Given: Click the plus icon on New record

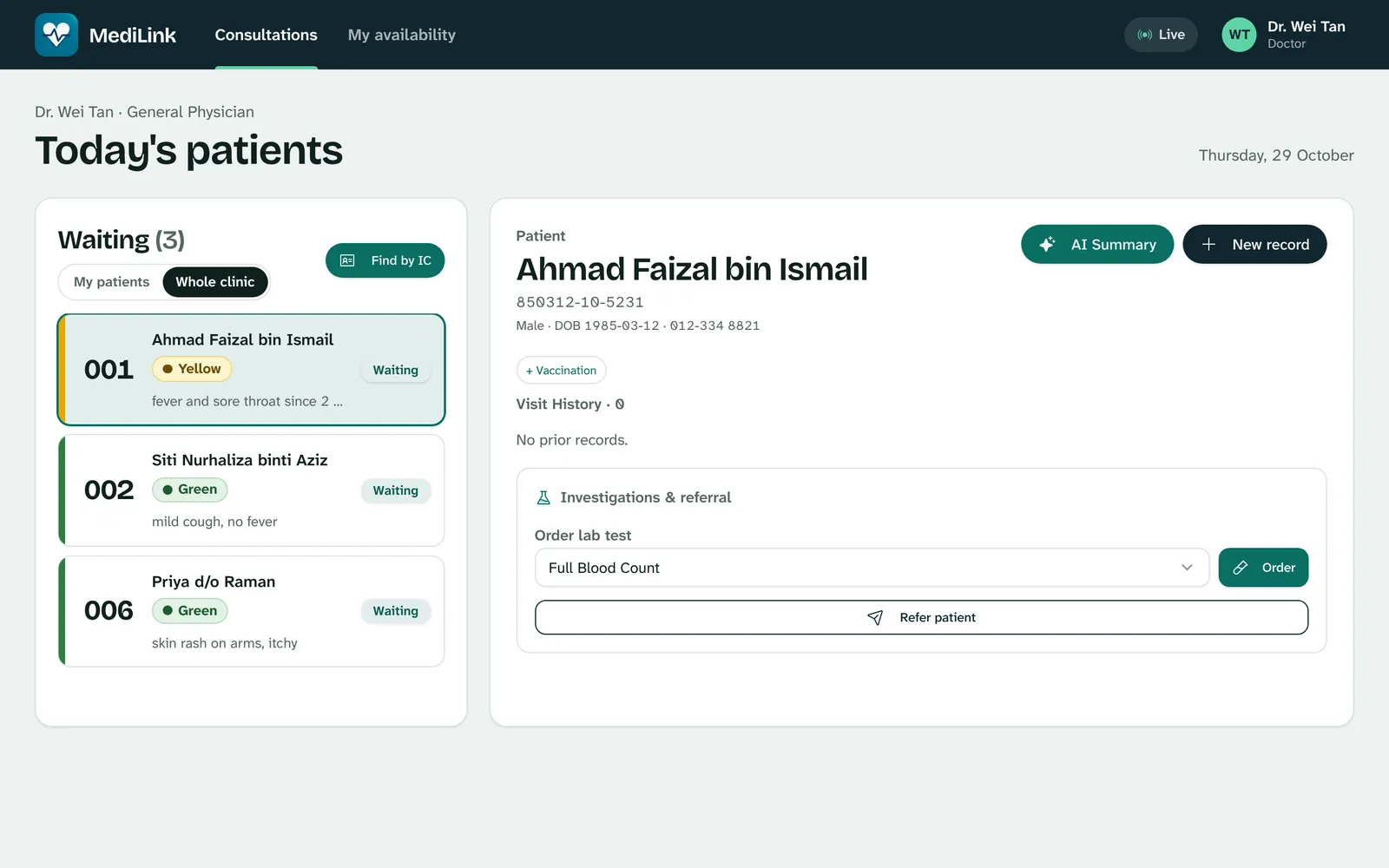Looking at the screenshot, I should click(1208, 245).
